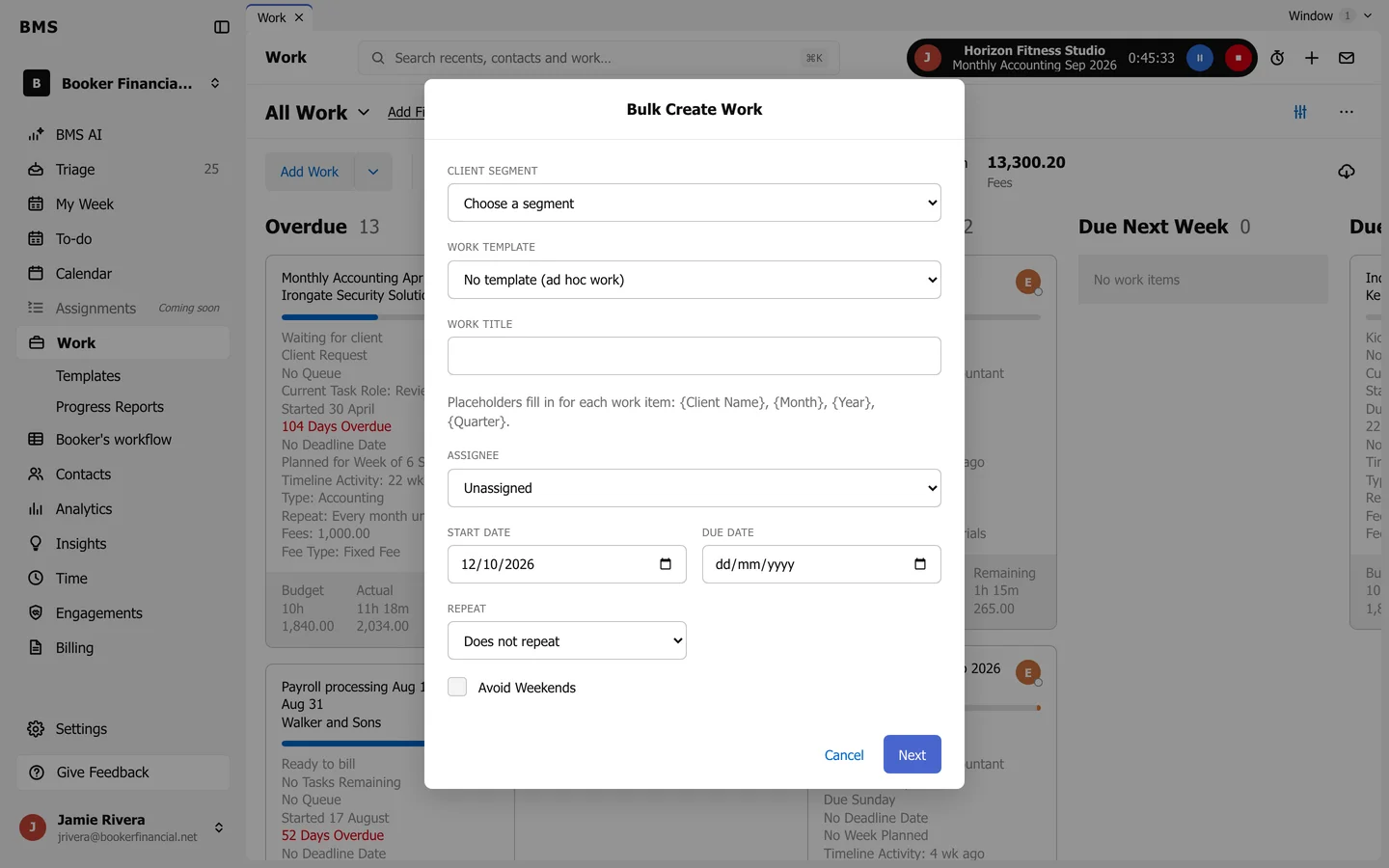Cancel the Bulk Create Work dialog
The image size is (1389, 868).
844,755
